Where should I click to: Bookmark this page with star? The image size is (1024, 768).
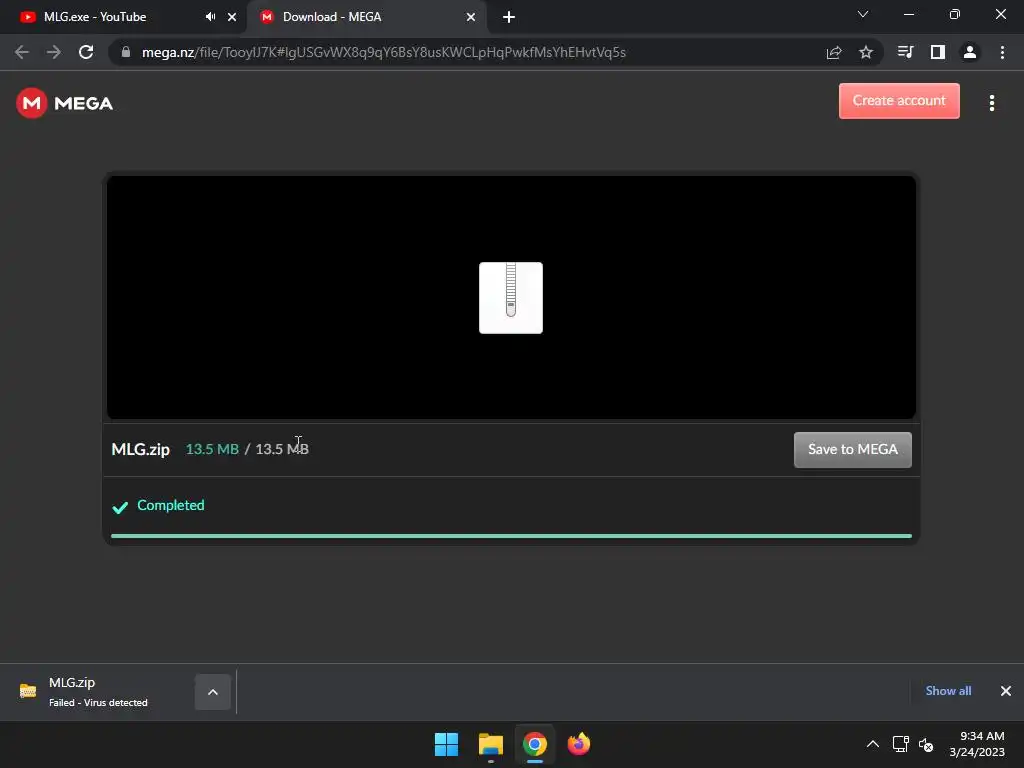(x=866, y=52)
